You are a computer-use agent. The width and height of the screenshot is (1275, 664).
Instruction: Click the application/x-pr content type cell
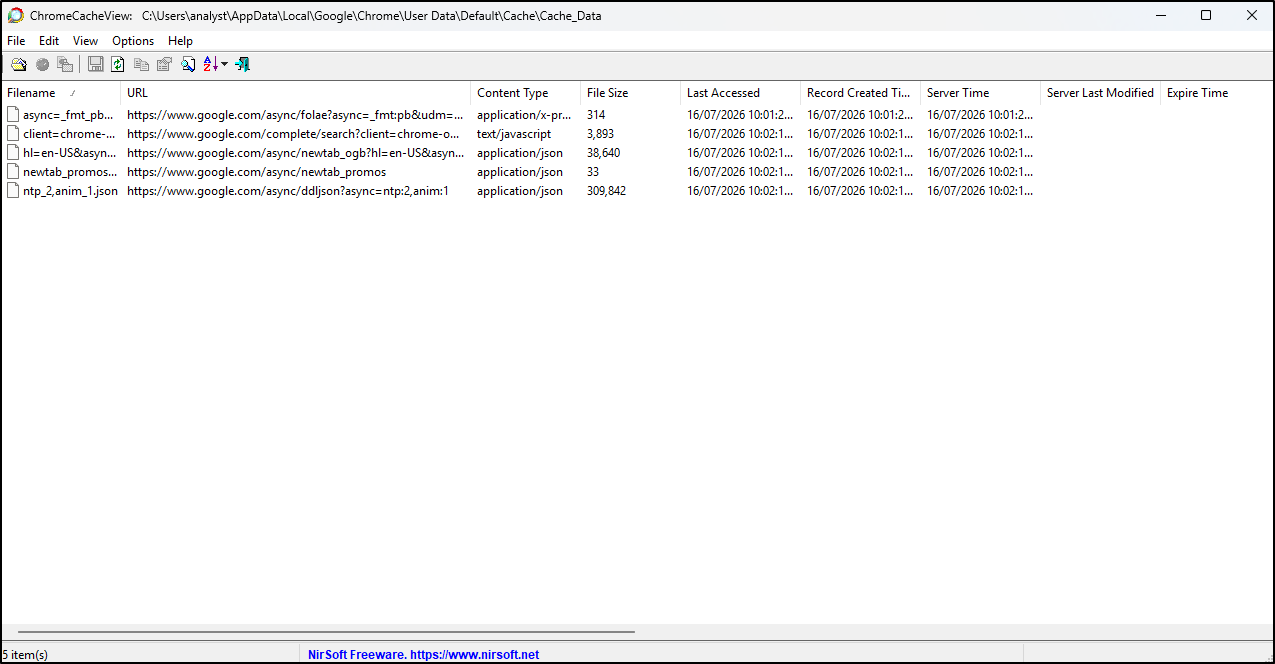(x=524, y=115)
